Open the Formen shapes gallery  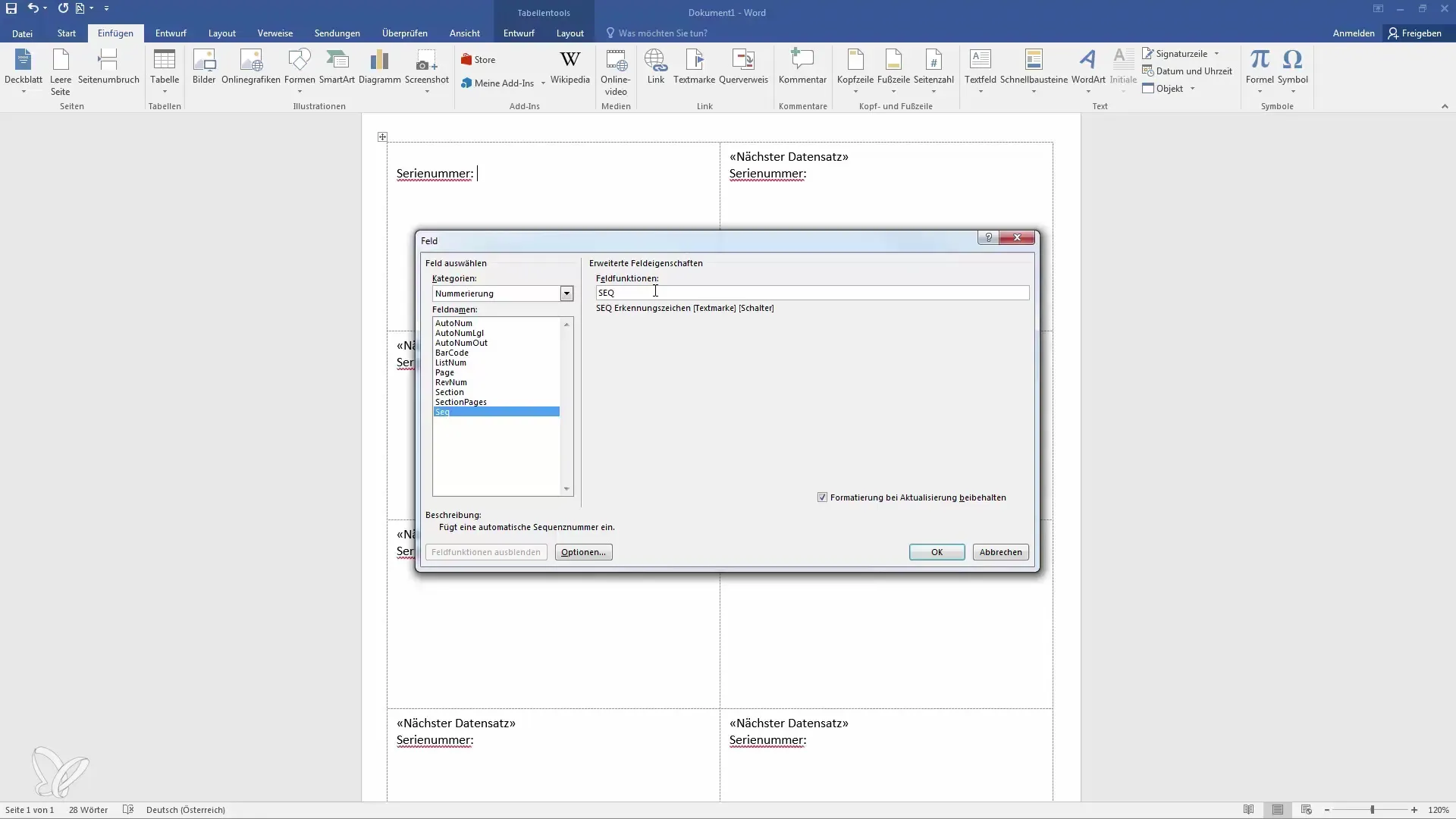(x=300, y=71)
